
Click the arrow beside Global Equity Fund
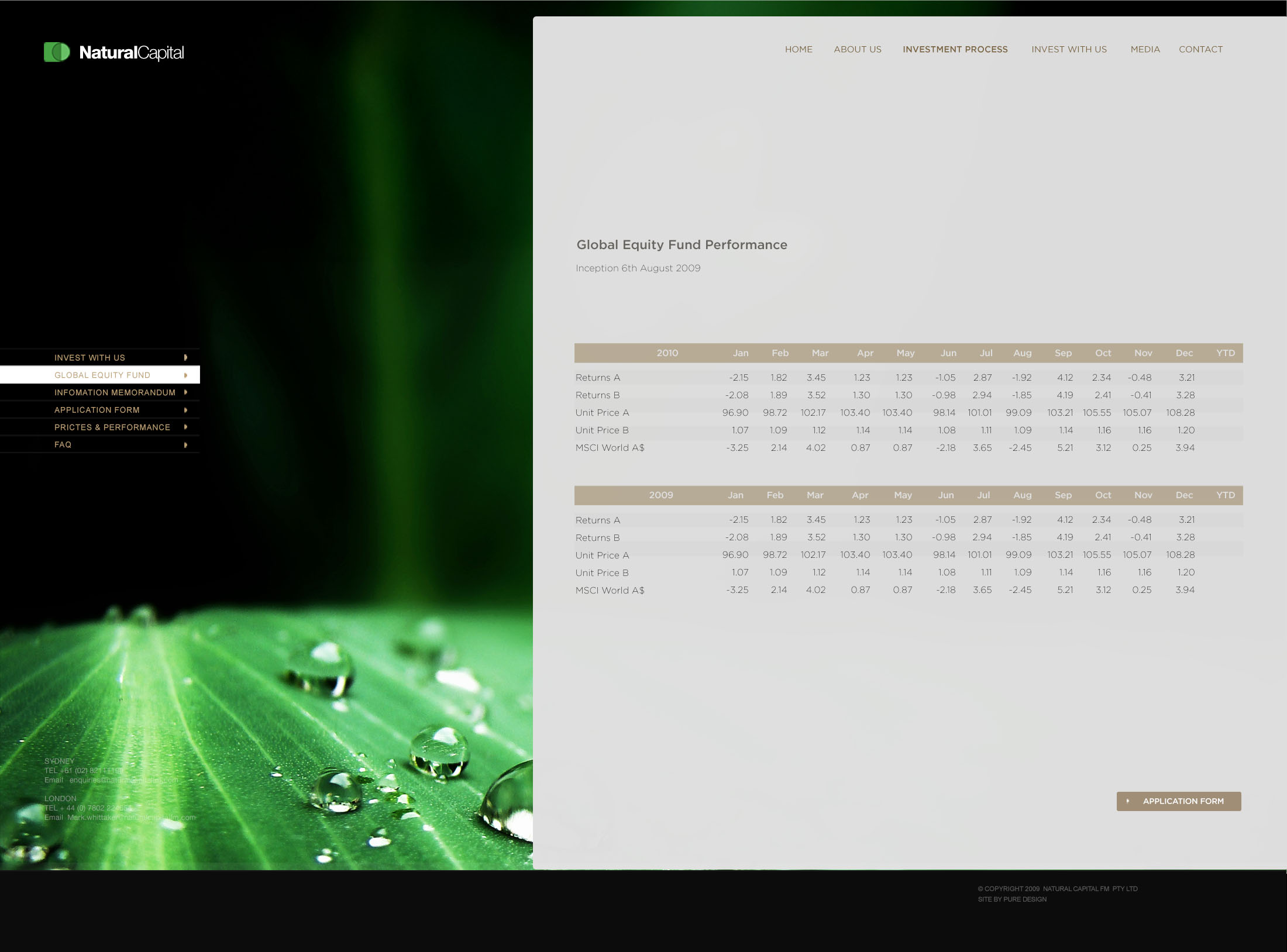(185, 375)
